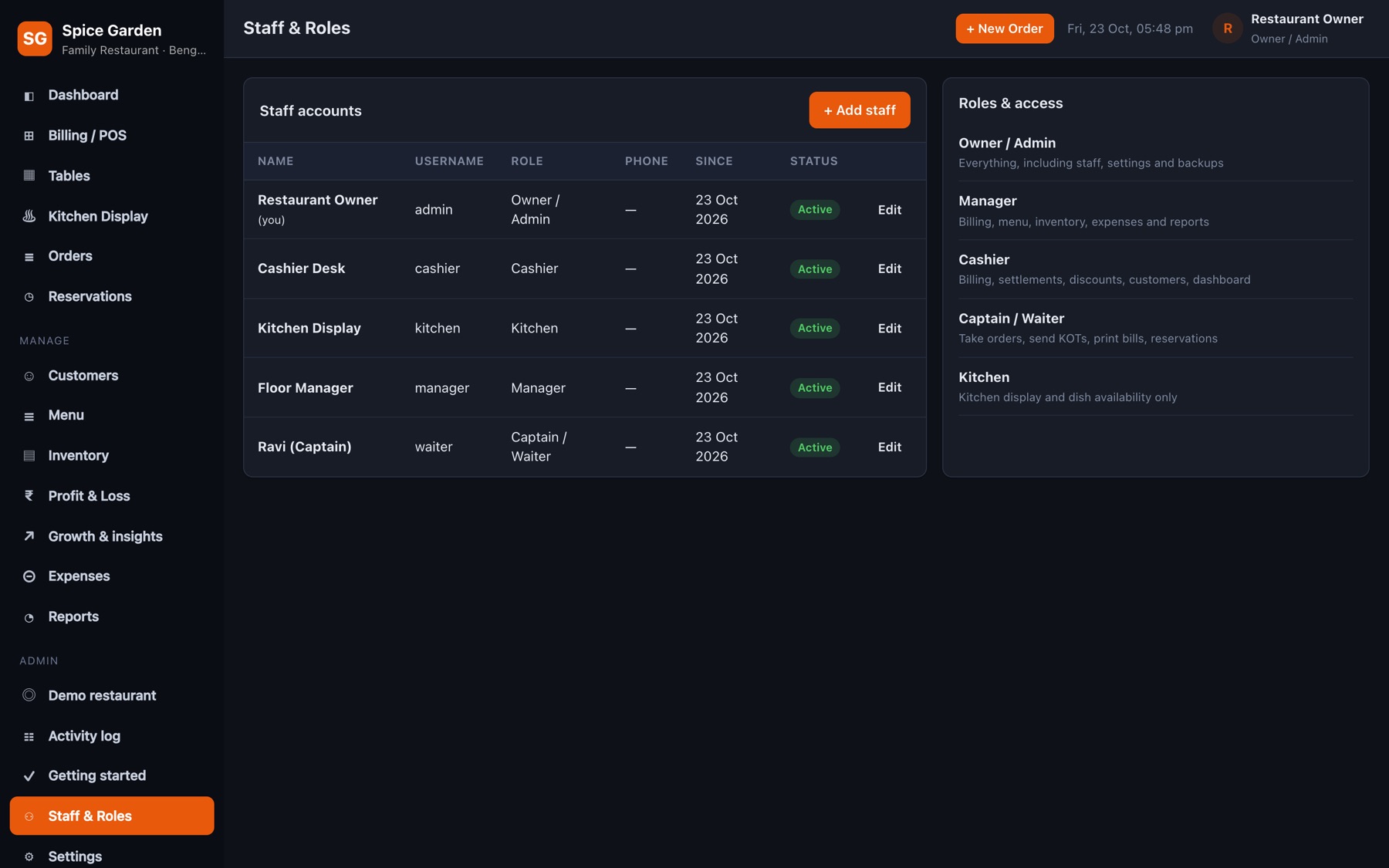Click the Demo restaurant circle icon
This screenshot has height=868, width=1389.
29,695
